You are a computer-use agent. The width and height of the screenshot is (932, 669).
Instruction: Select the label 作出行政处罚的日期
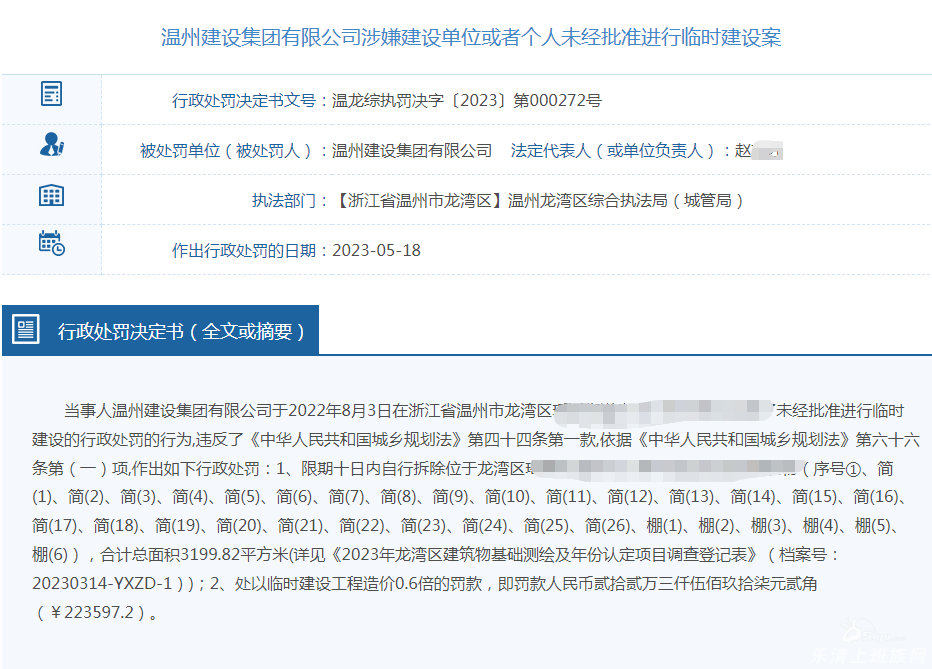pos(244,251)
